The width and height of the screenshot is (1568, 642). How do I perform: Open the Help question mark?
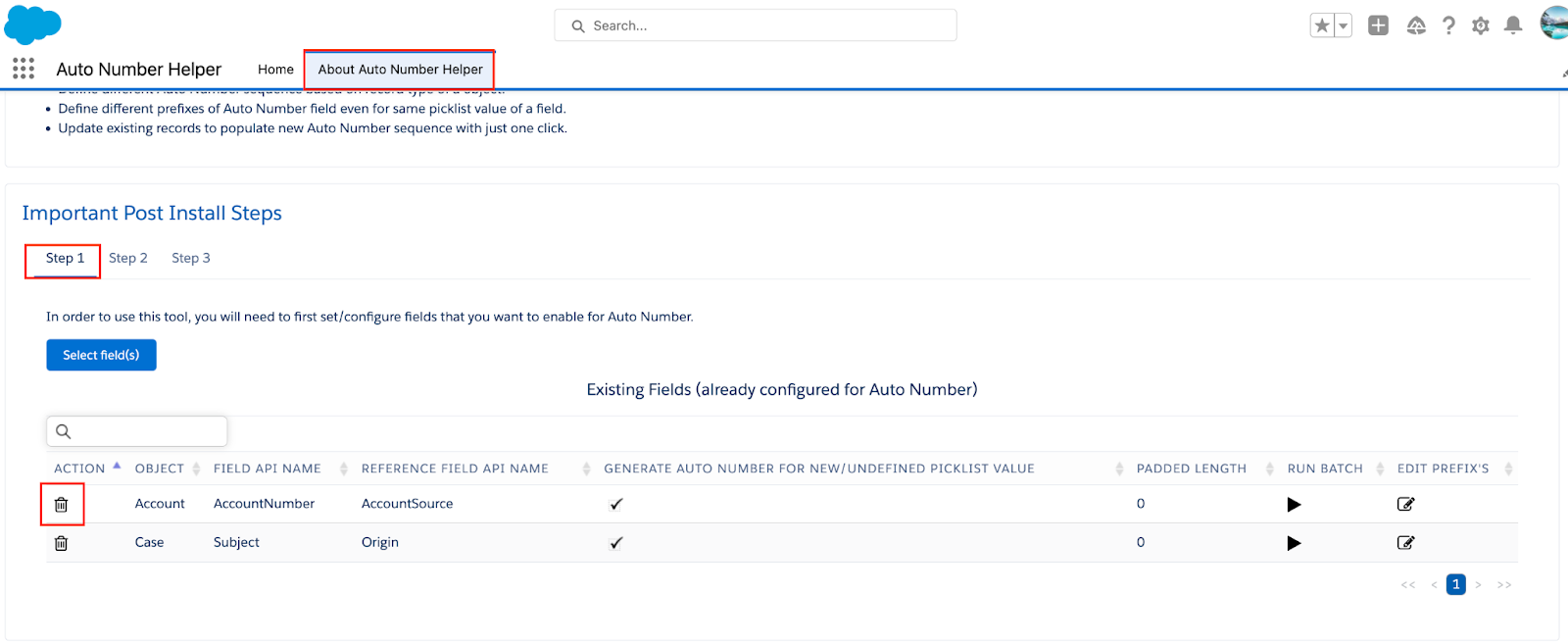[x=1448, y=25]
